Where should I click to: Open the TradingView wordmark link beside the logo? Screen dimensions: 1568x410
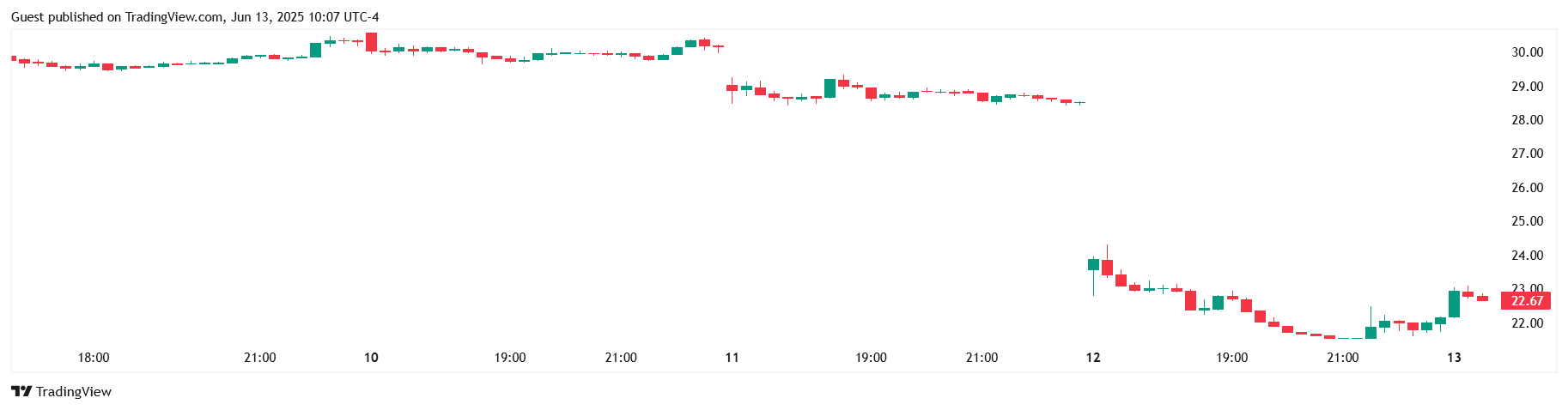click(73, 392)
